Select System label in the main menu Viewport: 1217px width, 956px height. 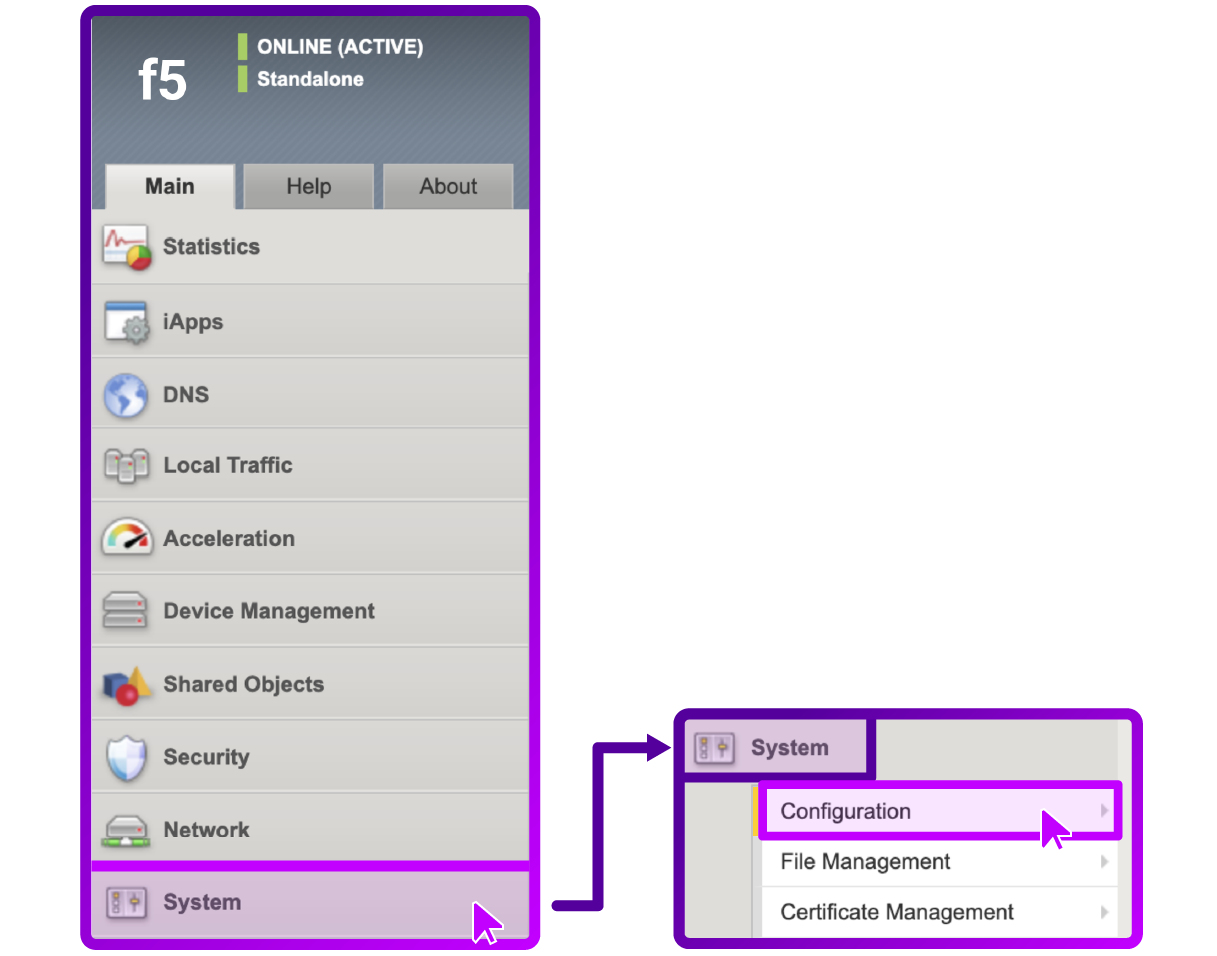pos(202,902)
